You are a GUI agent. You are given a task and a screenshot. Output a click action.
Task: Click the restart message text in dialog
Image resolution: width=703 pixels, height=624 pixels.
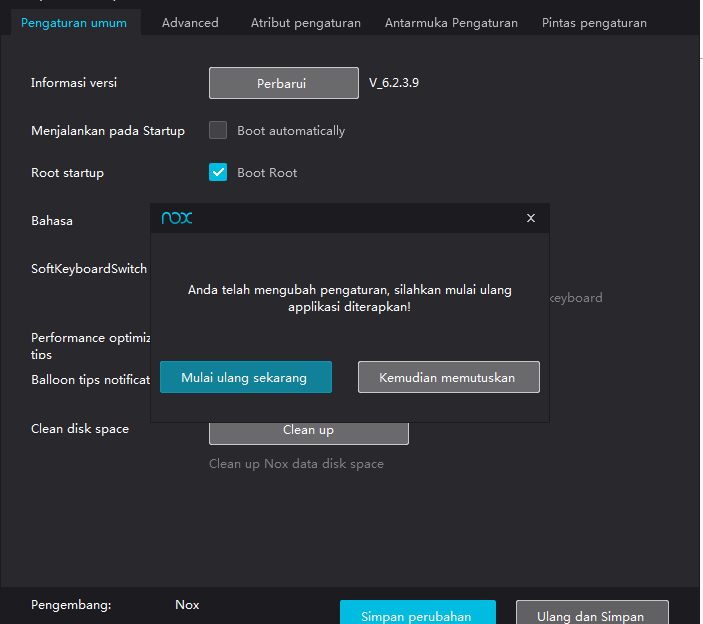(349, 298)
